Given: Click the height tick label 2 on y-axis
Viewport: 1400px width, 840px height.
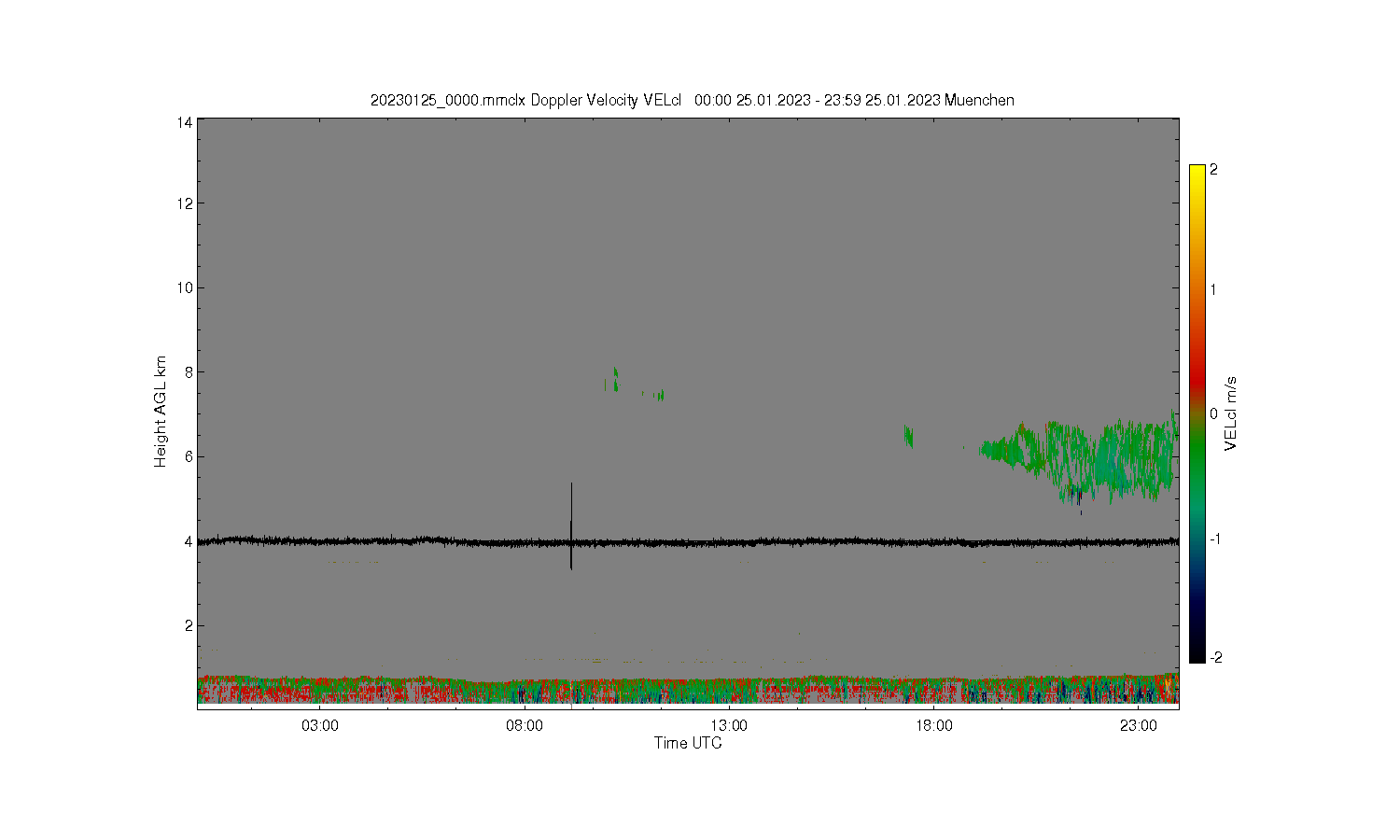Looking at the screenshot, I should 189,625.
